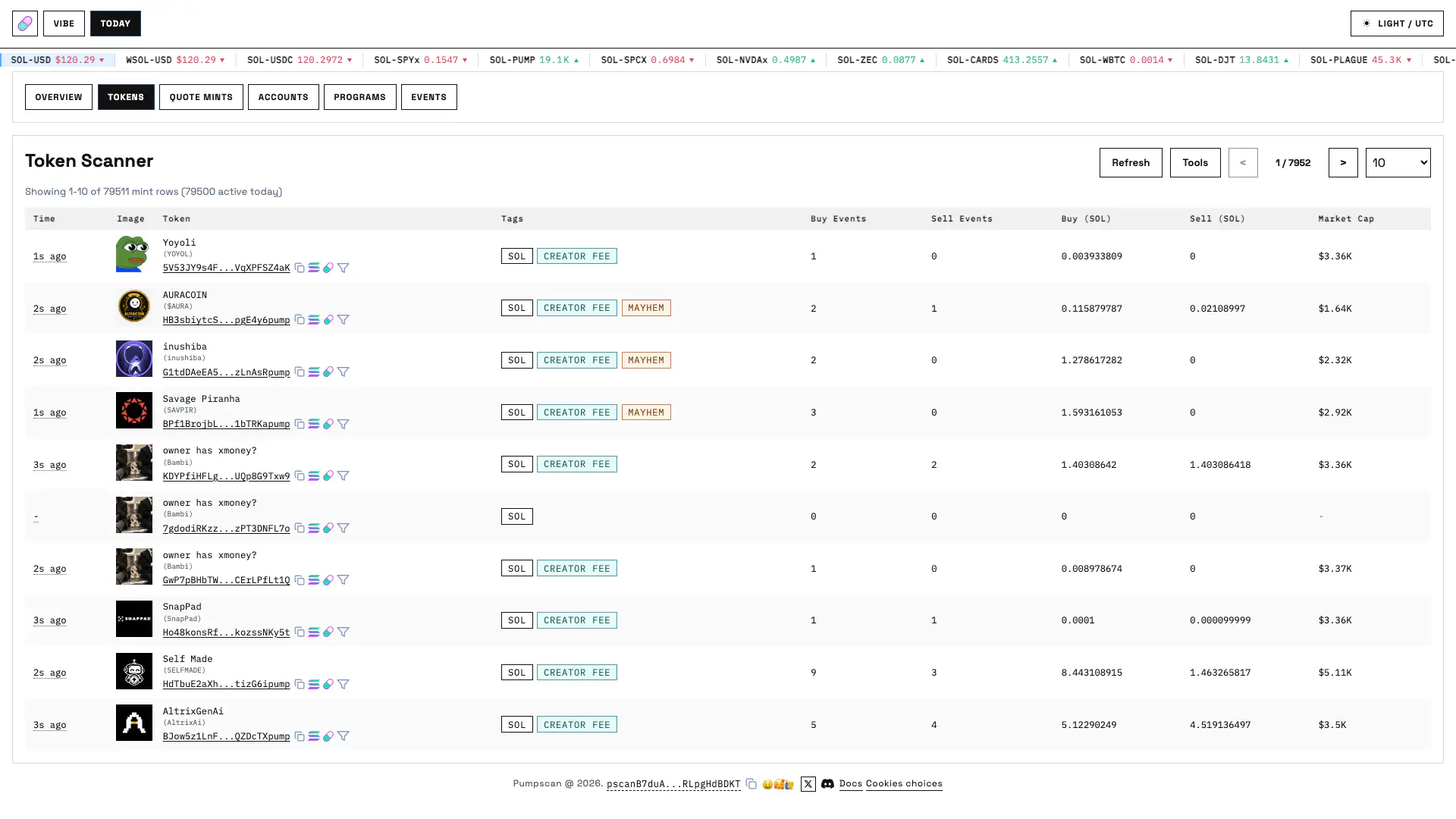This screenshot has width=1456, height=819.
Task: Open rows-per-page dropdown showing 10
Action: (1398, 162)
